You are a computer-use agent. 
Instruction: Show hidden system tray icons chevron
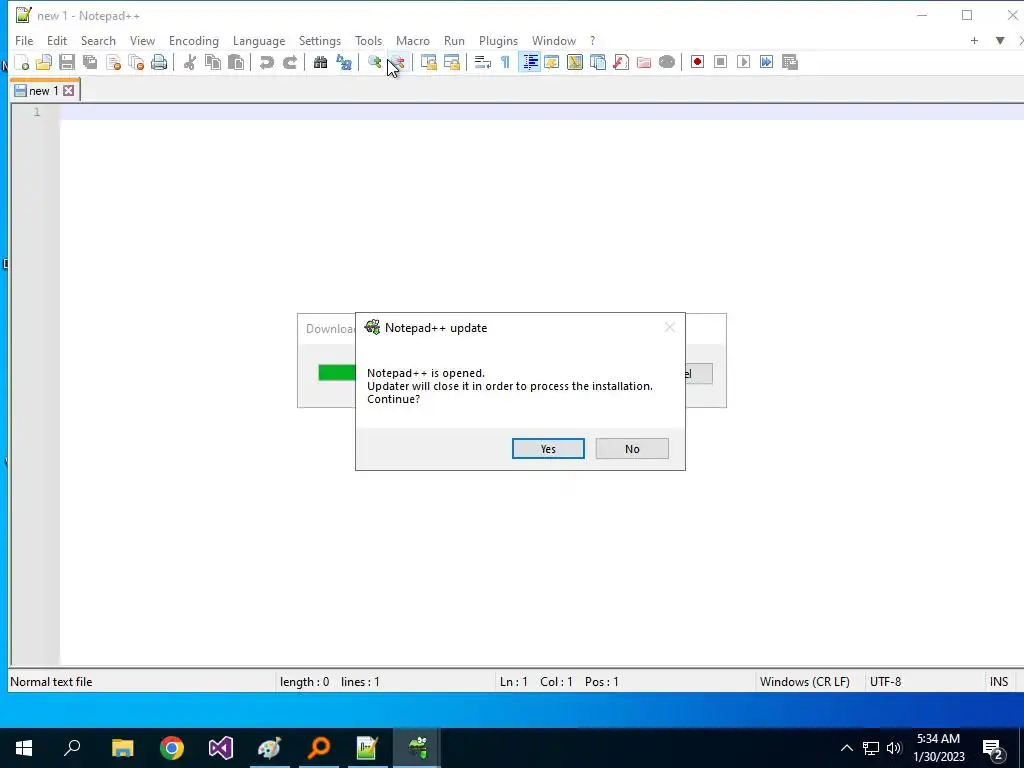pos(846,748)
